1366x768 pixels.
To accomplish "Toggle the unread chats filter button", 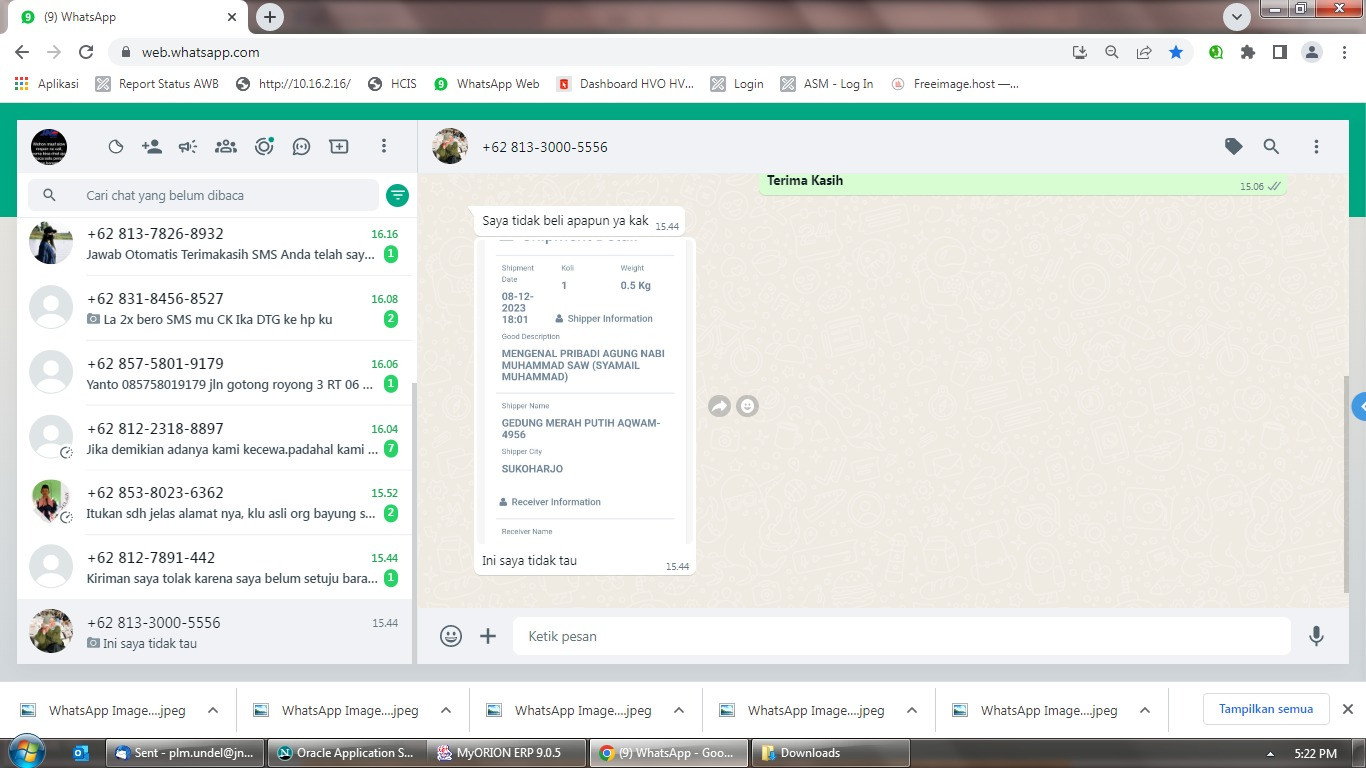I will [x=398, y=195].
